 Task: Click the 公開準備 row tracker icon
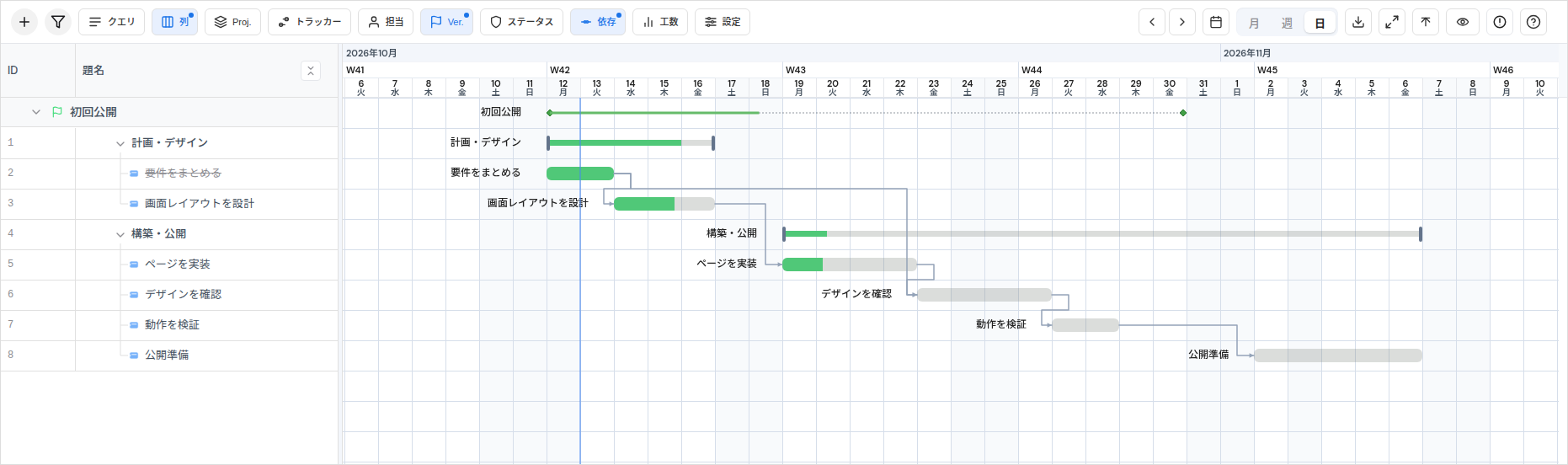click(134, 355)
